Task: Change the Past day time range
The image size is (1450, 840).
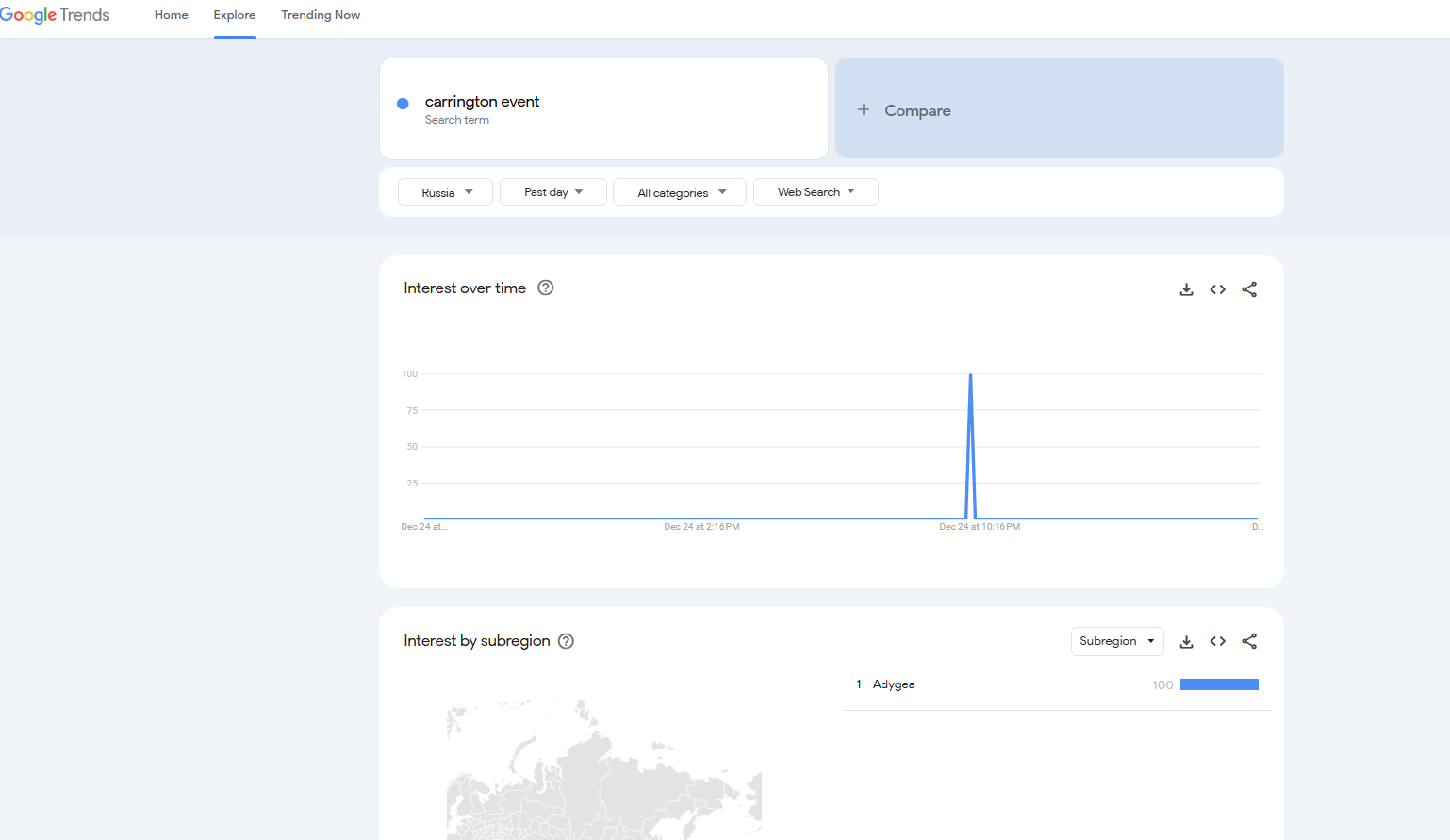Action: point(553,192)
